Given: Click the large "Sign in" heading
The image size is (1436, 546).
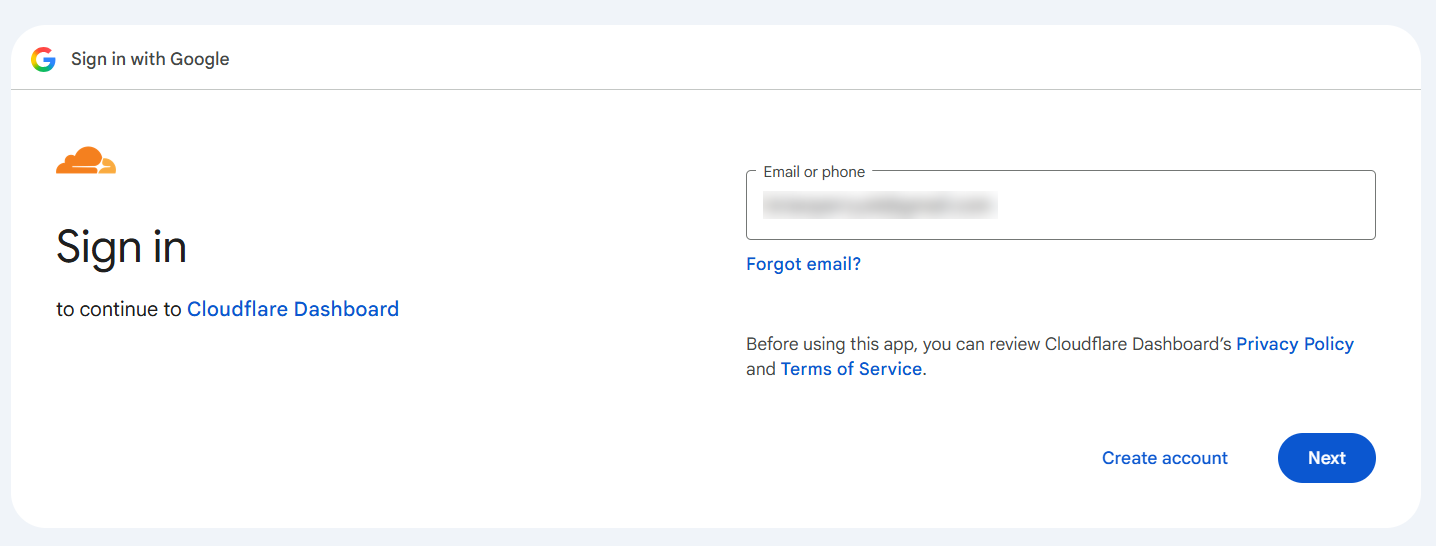Looking at the screenshot, I should [121, 246].
